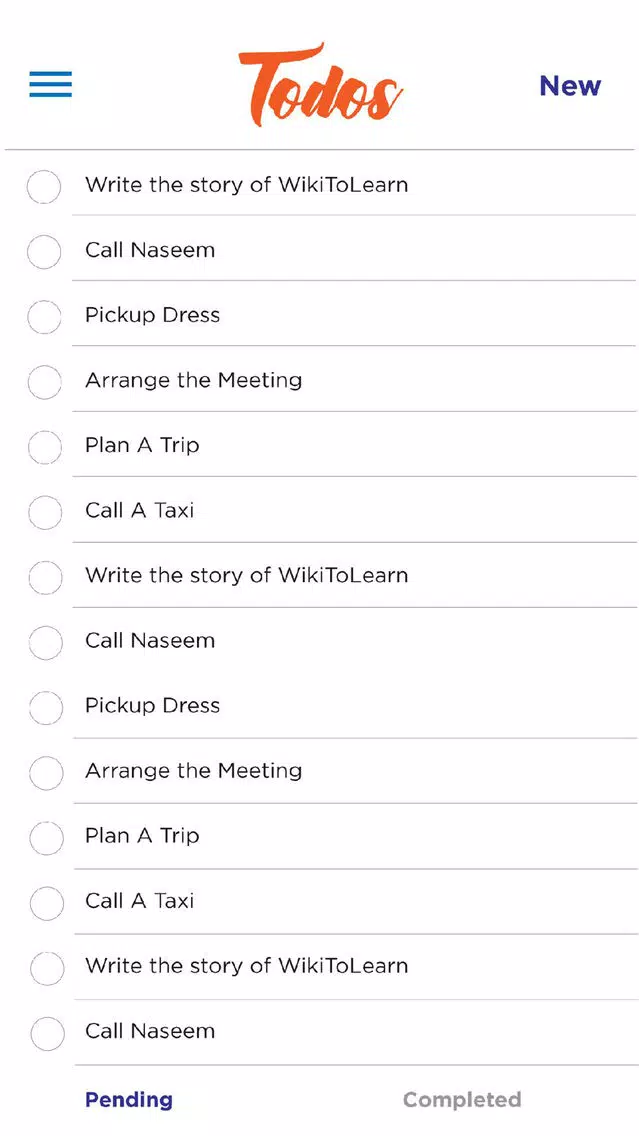Screen dimensions: 639x1136
Task: Check off first Arrange the Meeting circle
Action: [x=44, y=382]
